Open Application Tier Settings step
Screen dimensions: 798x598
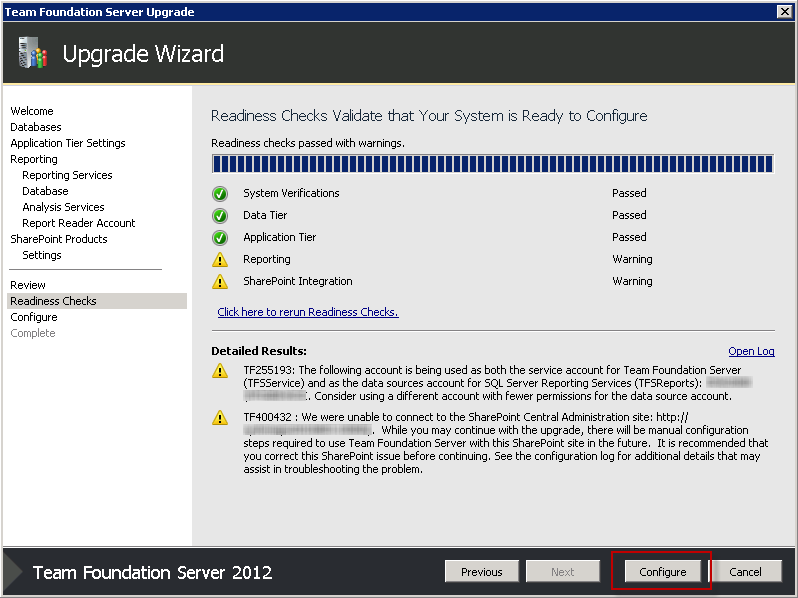point(68,143)
